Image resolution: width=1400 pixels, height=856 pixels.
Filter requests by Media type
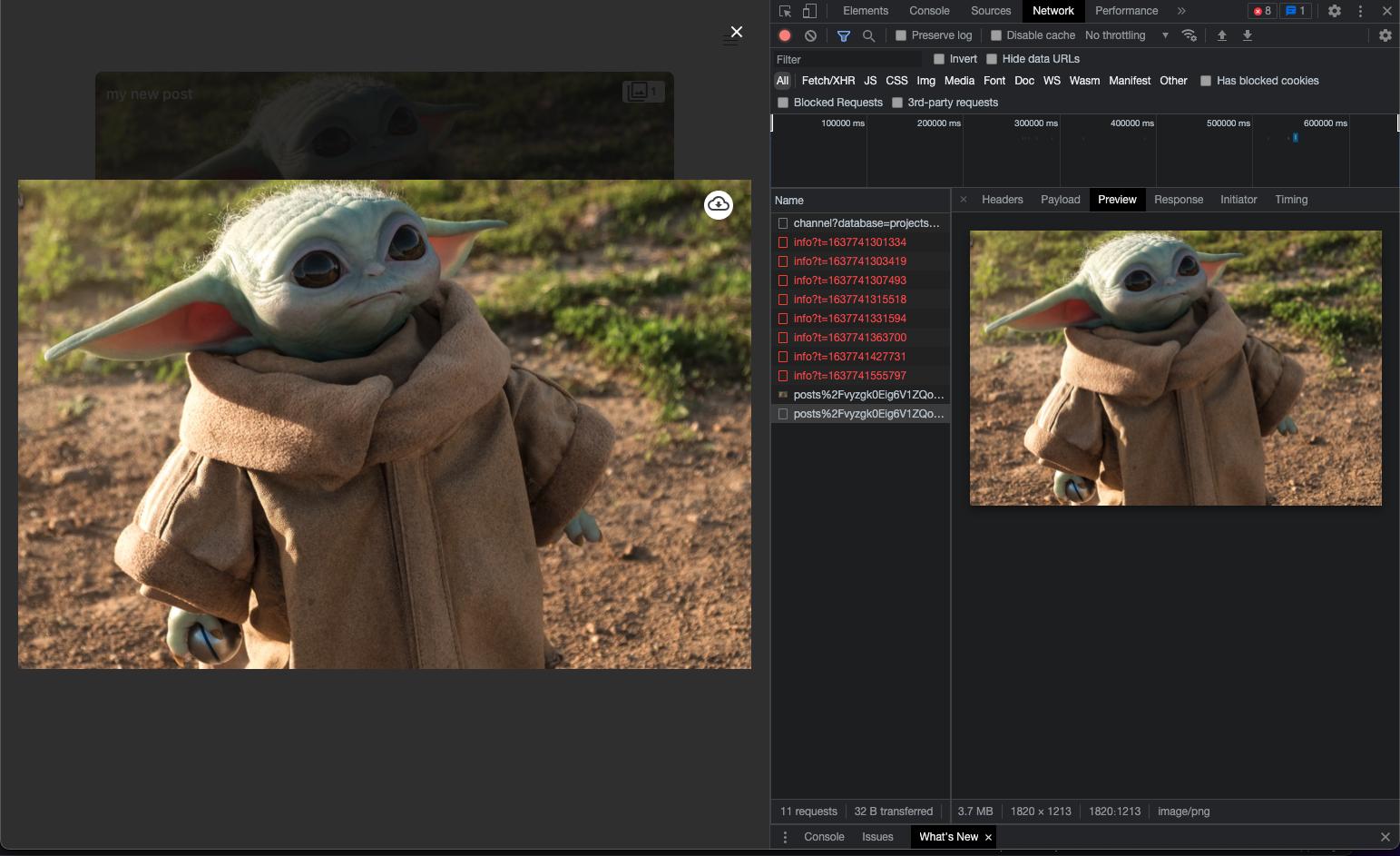pyautogui.click(x=959, y=81)
